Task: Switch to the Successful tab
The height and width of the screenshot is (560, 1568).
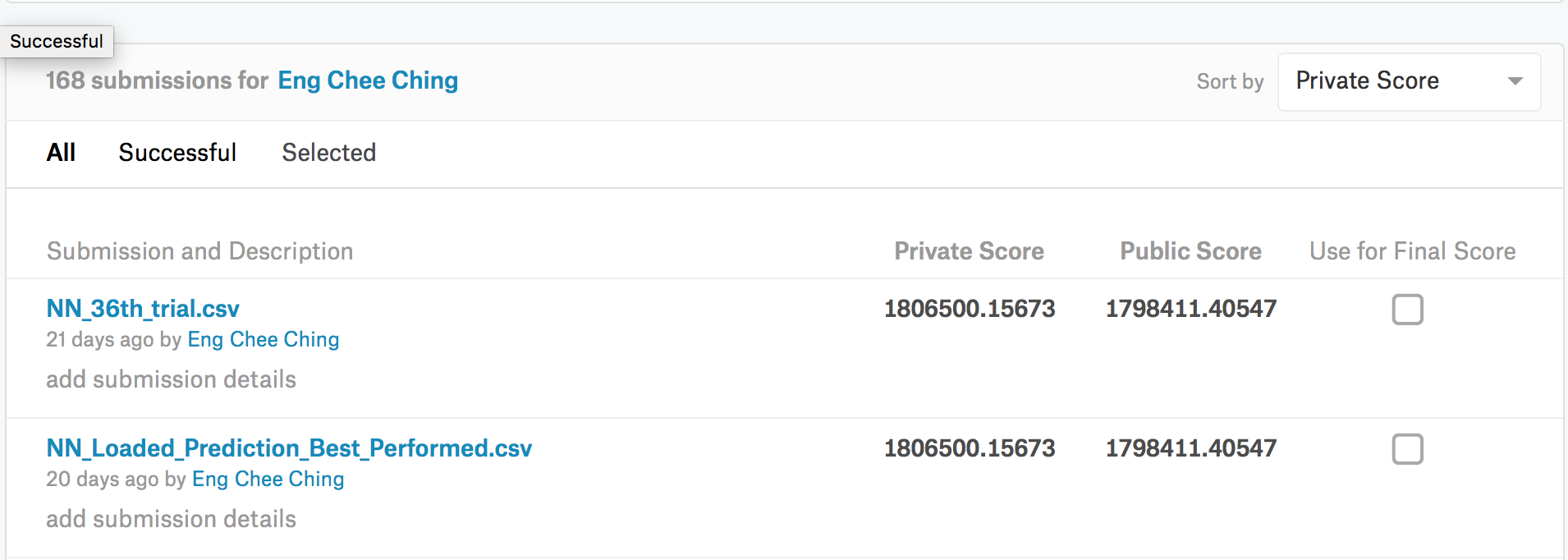Action: tap(177, 153)
